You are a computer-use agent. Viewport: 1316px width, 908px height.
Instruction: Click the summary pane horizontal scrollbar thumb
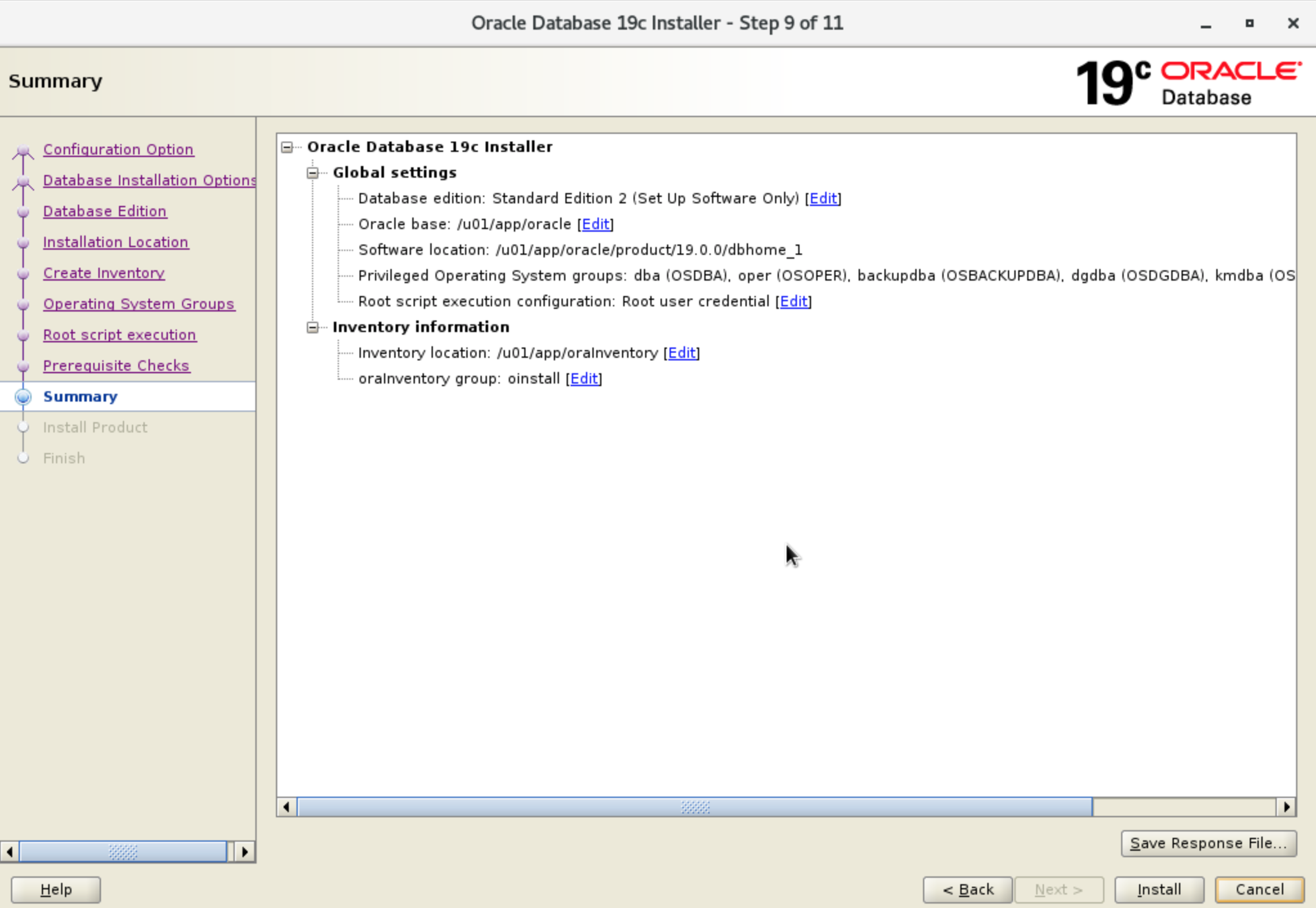[x=695, y=807]
